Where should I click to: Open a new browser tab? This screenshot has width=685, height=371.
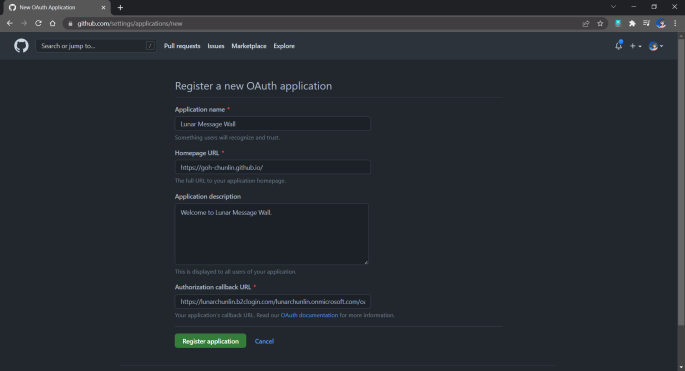pos(120,7)
